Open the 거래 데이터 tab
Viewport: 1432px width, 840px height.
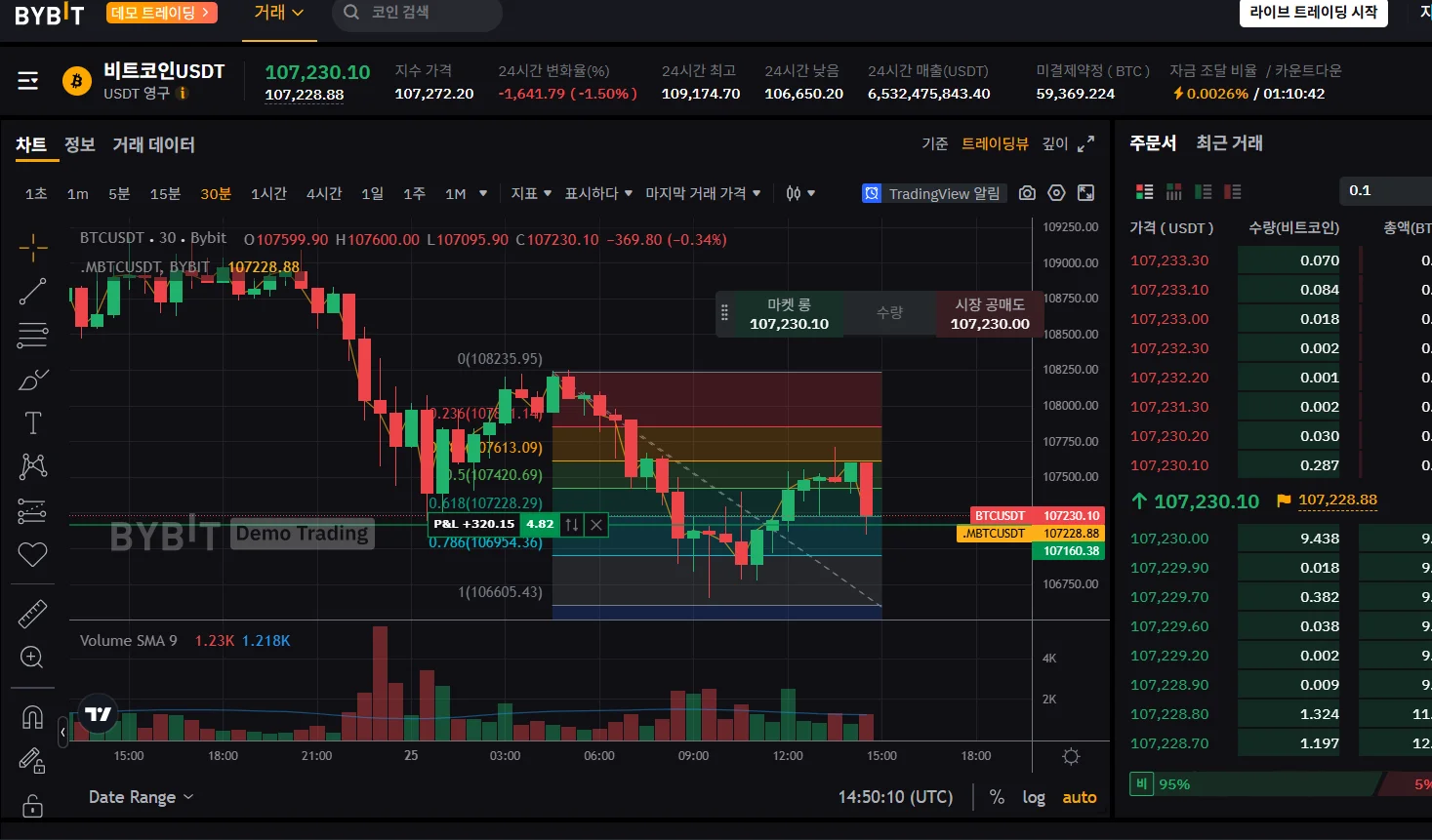(154, 144)
